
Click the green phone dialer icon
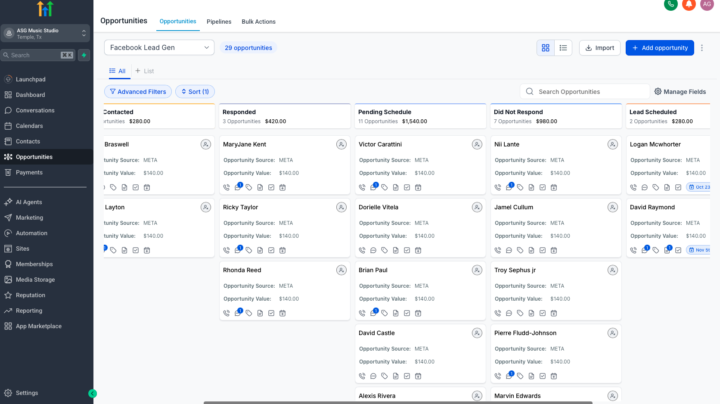(671, 5)
